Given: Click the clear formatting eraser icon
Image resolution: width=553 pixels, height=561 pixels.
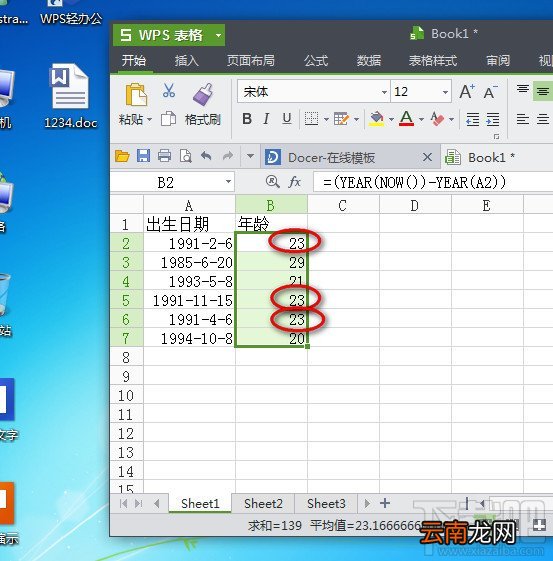Looking at the screenshot, I should point(437,119).
